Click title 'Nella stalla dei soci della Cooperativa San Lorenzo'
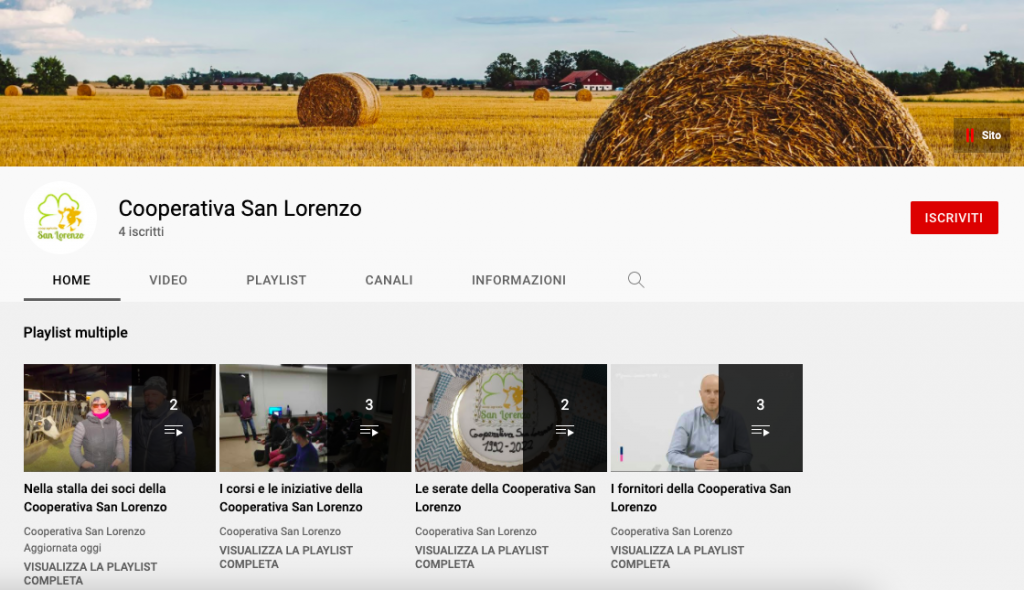The width and height of the screenshot is (1024, 590). pyautogui.click(x=95, y=497)
